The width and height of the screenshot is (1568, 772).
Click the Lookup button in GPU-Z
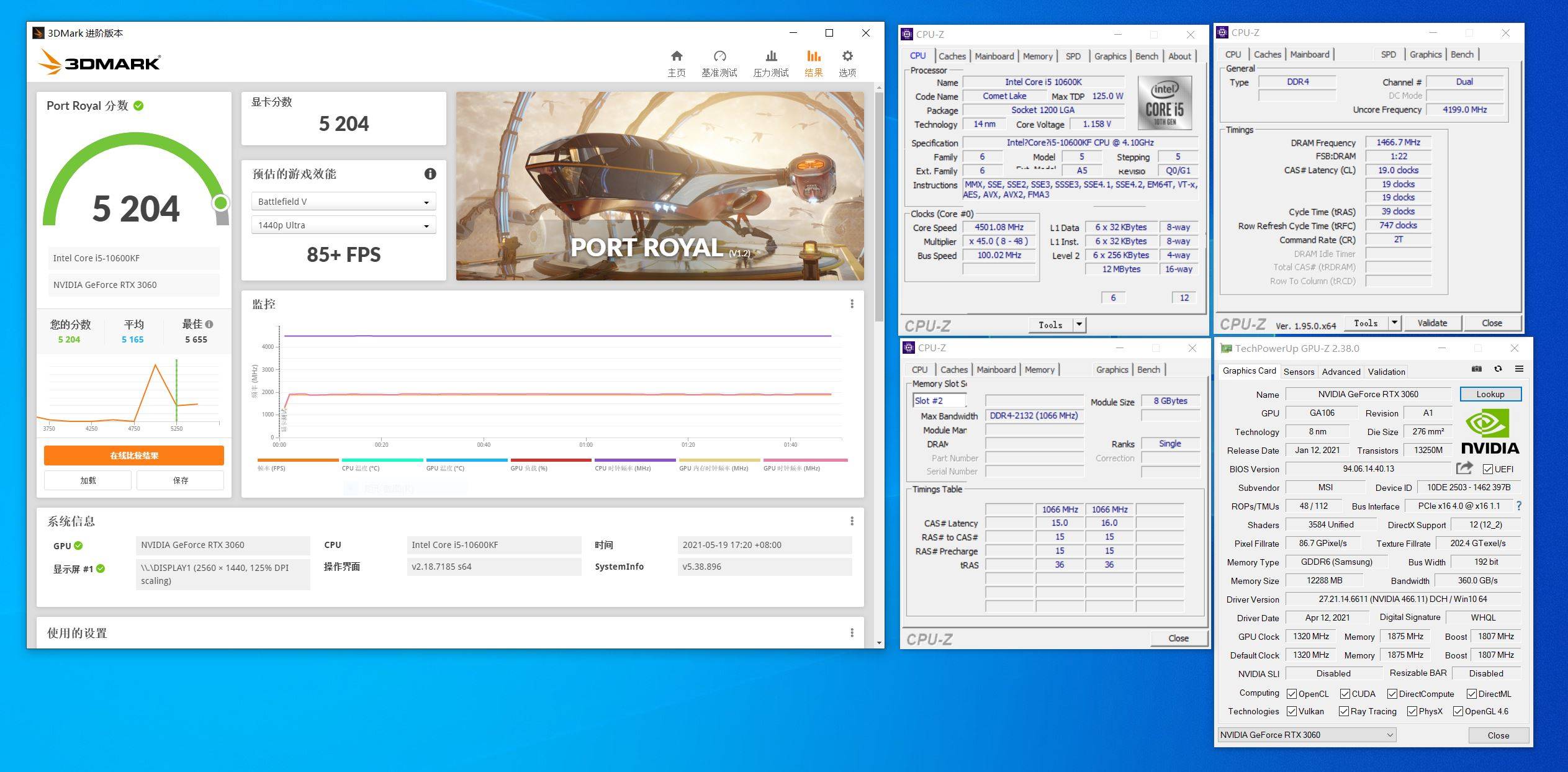point(1490,394)
